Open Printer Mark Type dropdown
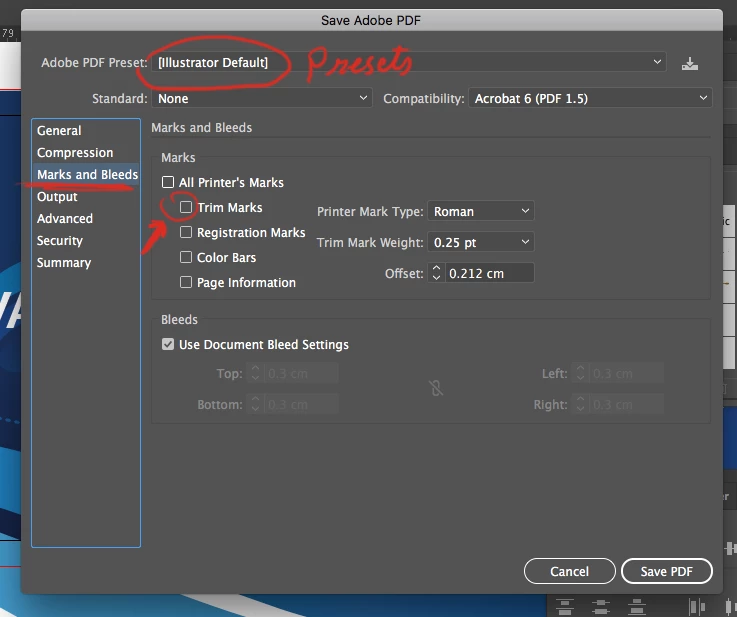The width and height of the screenshot is (737, 617). [x=481, y=211]
